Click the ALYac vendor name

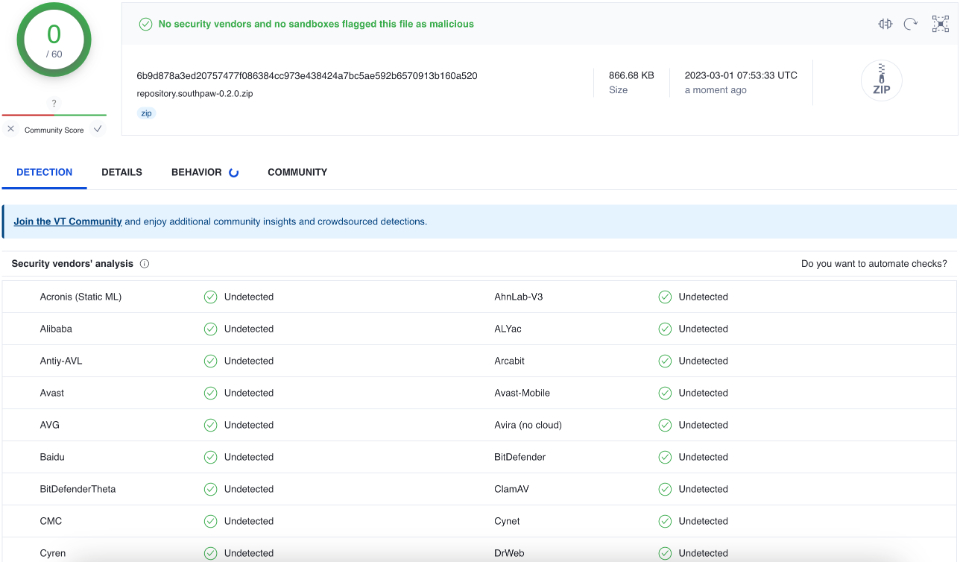508,329
